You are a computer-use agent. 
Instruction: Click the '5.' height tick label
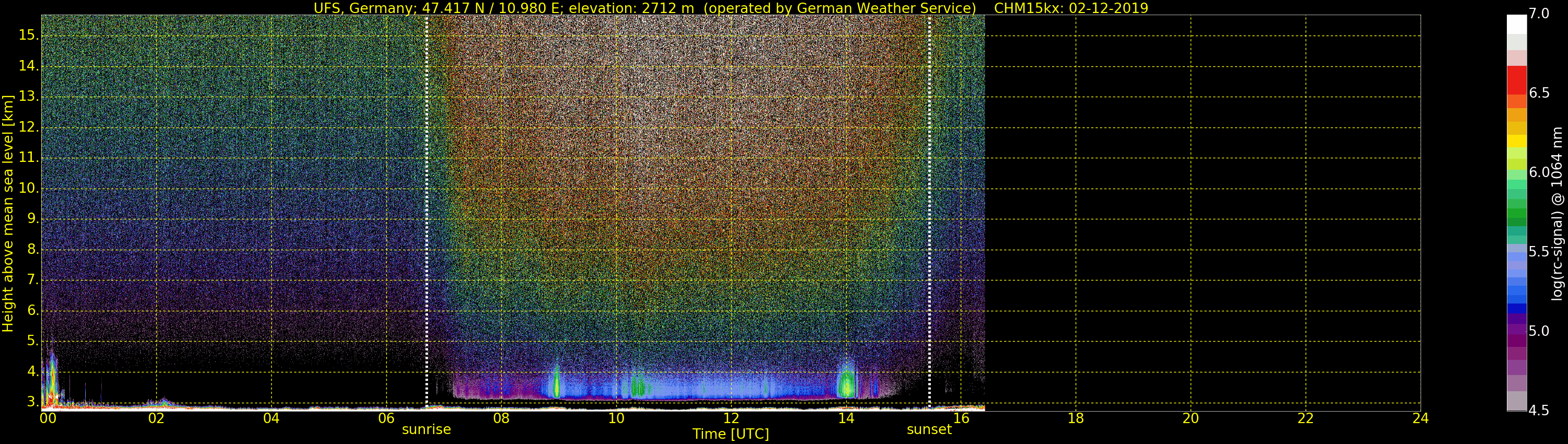[x=33, y=341]
